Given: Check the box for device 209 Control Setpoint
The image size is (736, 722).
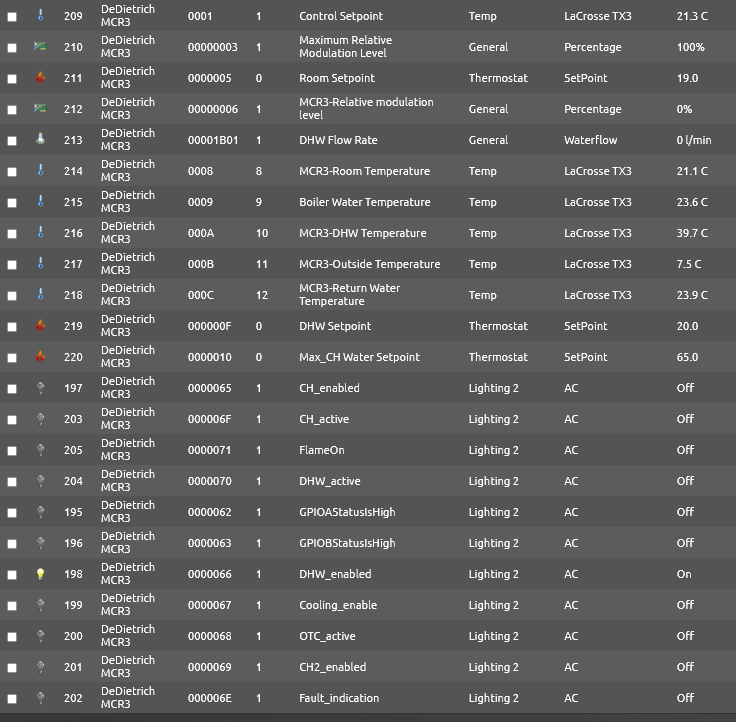Looking at the screenshot, I should tap(12, 17).
